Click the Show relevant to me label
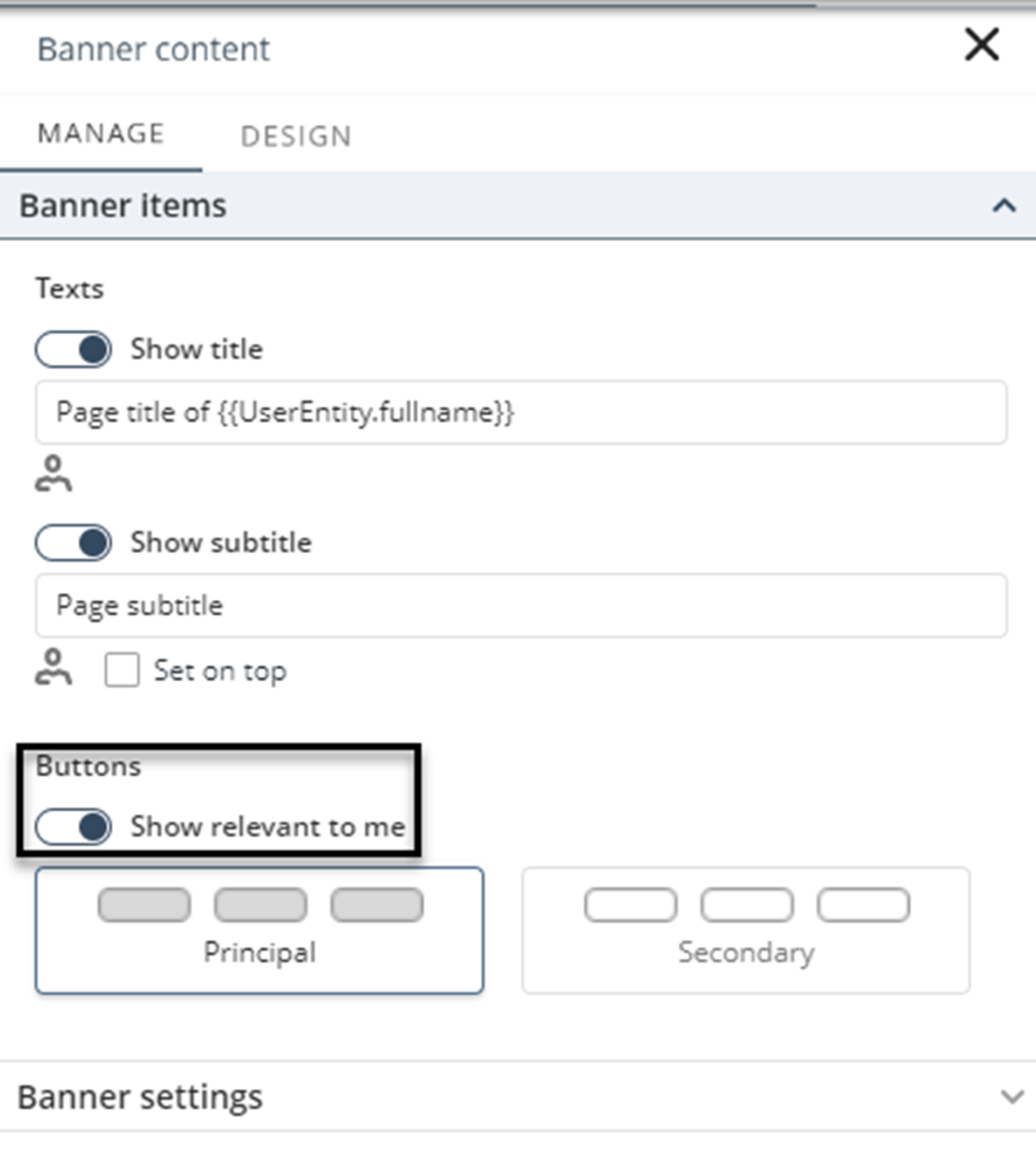Image resolution: width=1036 pixels, height=1160 pixels. tap(268, 827)
